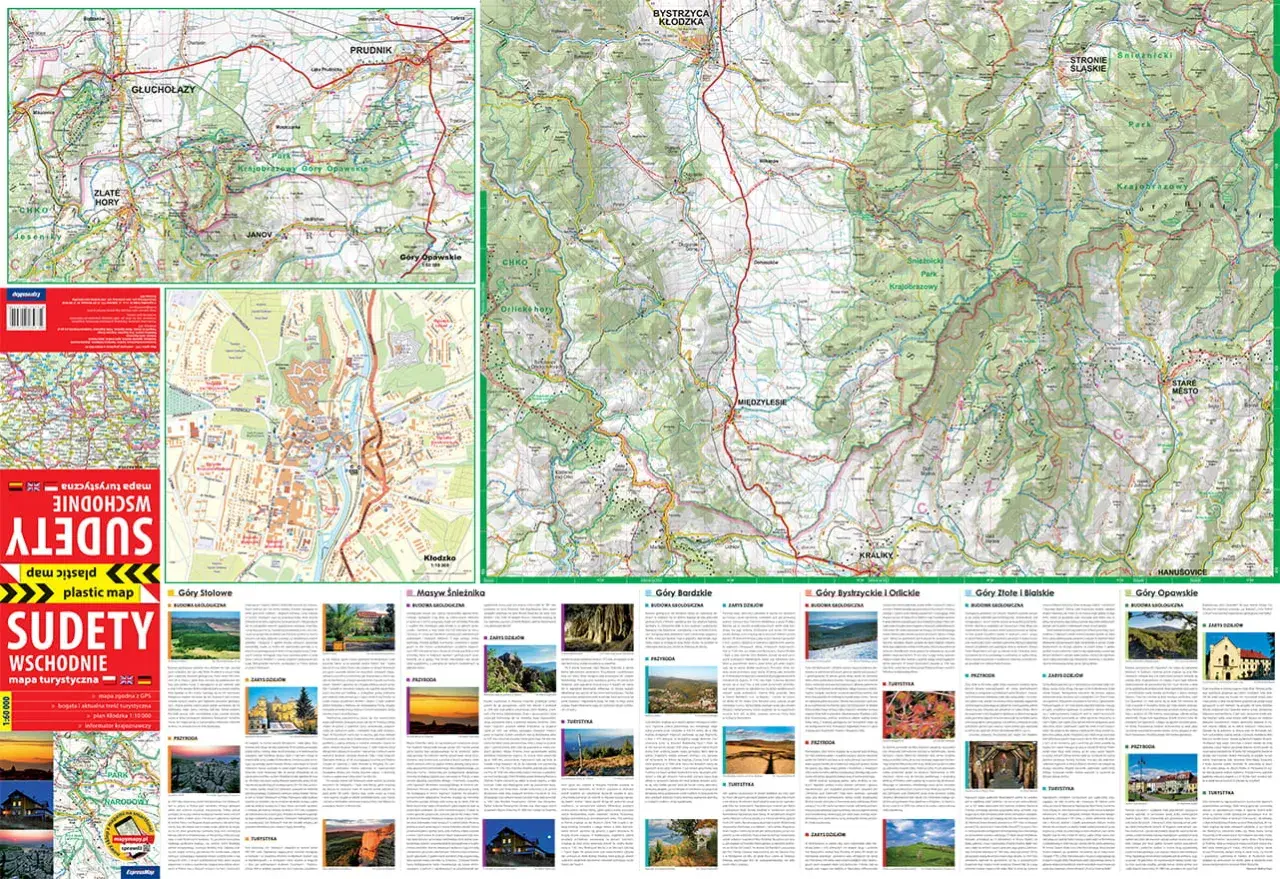Click the night chalet photo in Masyw Śnieżnika
This screenshot has height=879, width=1280.
coord(520,842)
